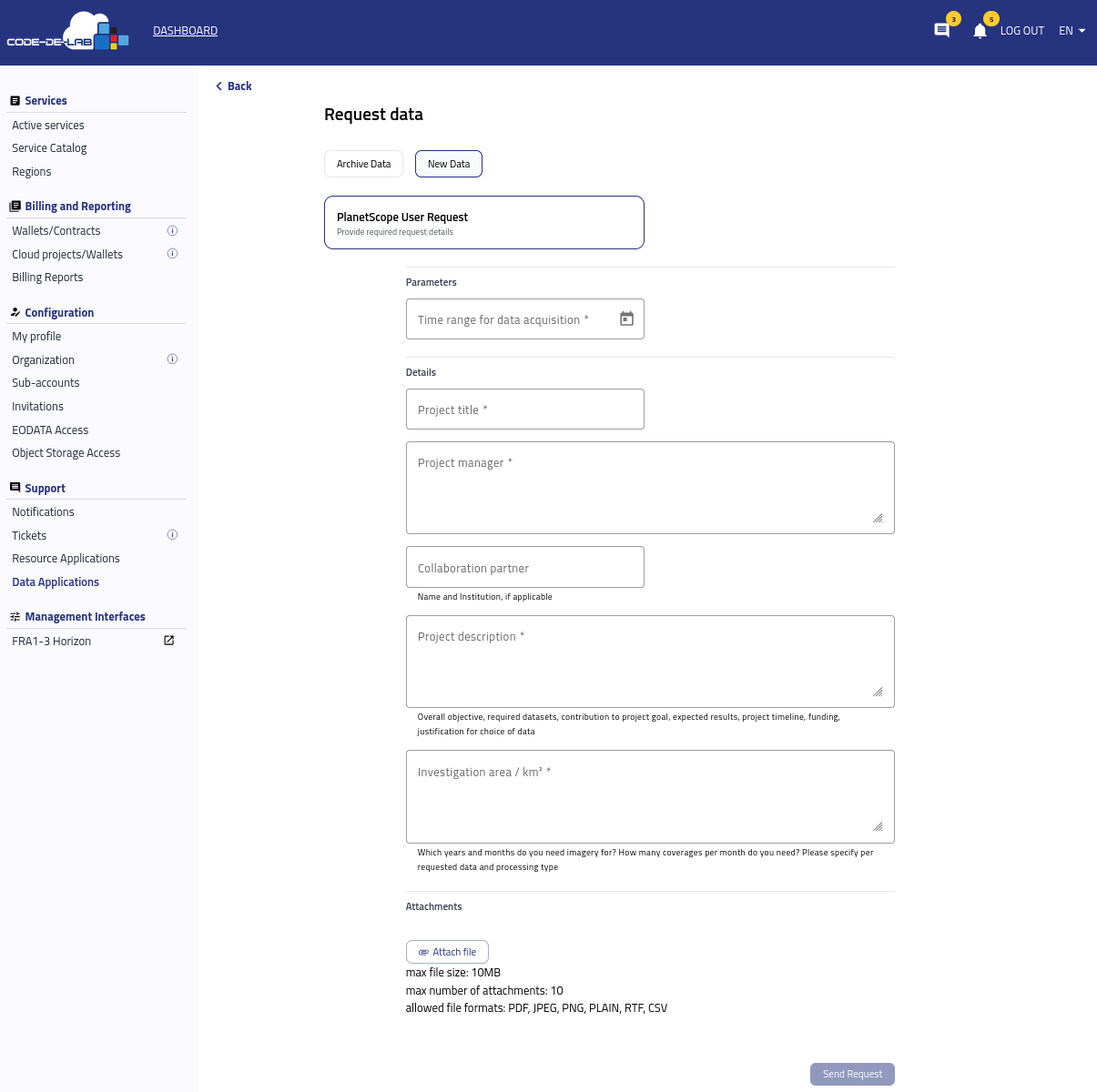Click the Project description text area

pos(650,662)
